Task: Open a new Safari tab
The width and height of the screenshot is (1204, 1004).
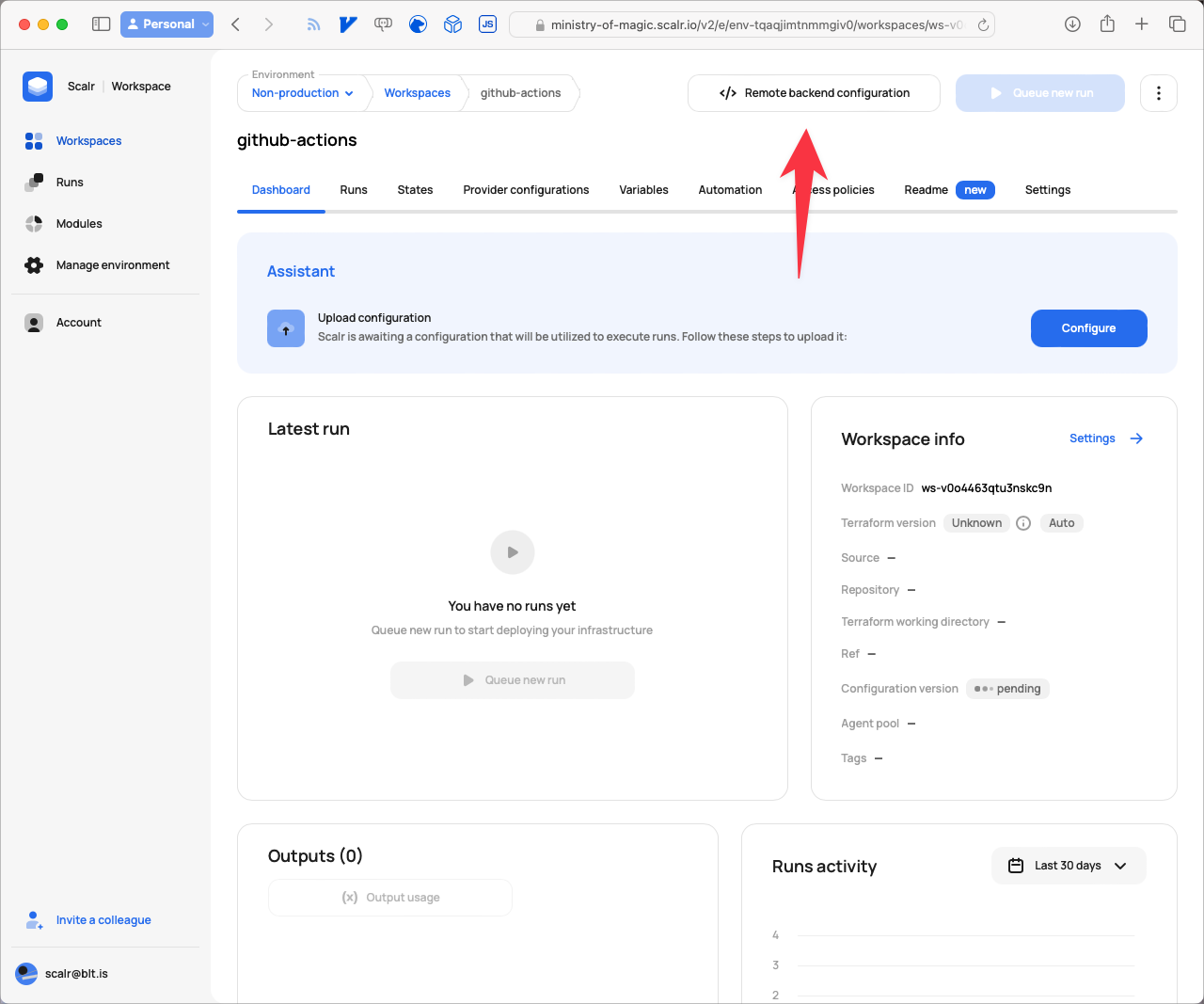Action: coord(1142,24)
